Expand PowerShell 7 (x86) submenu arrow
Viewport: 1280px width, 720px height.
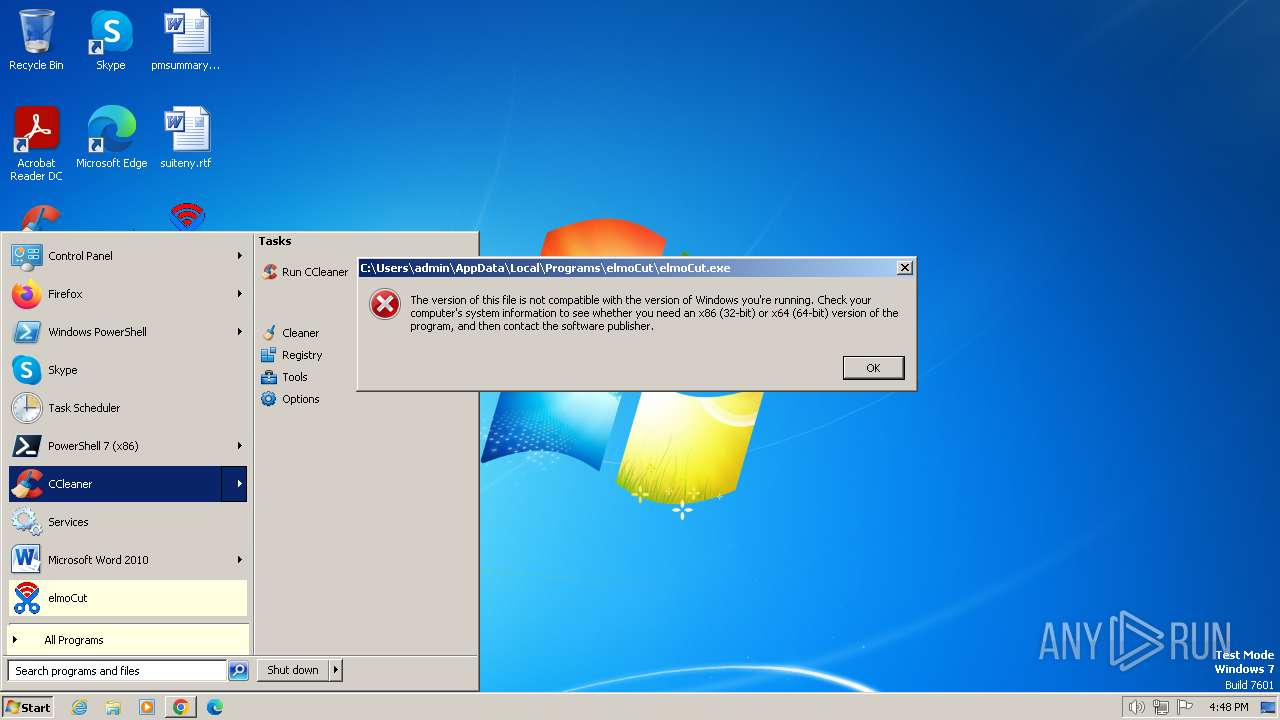pos(239,446)
